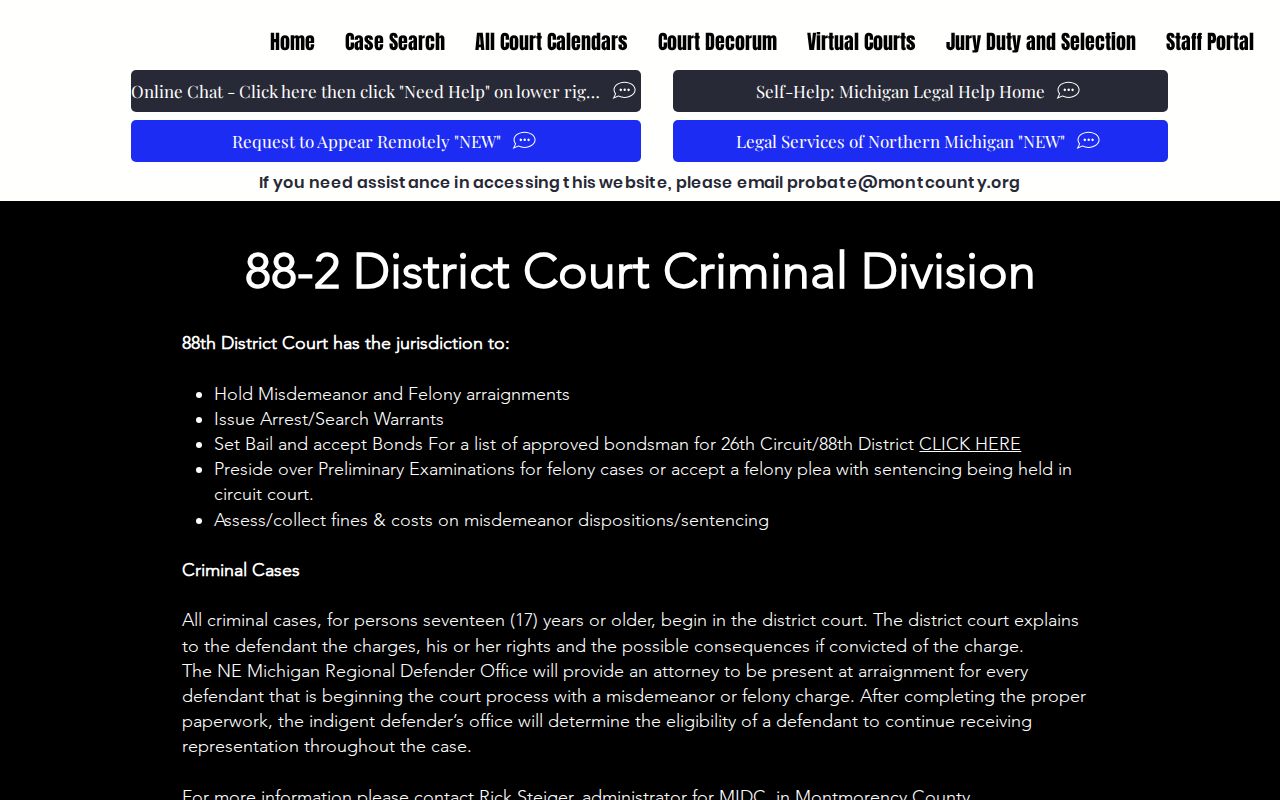Image resolution: width=1280 pixels, height=800 pixels.
Task: Click 'All criminal cases, for persons seventeen' paragraph
Action: 630,633
